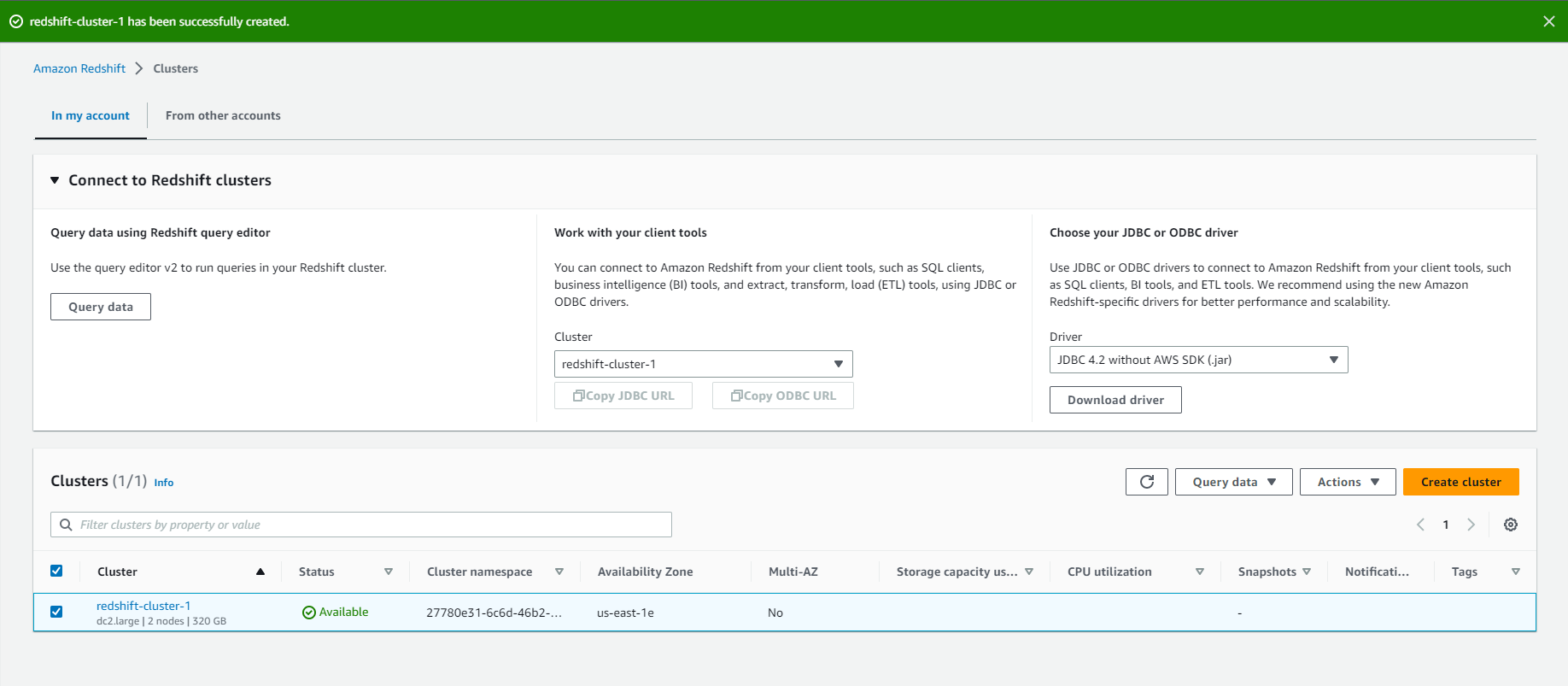Open table preferences gear icon

click(x=1511, y=525)
